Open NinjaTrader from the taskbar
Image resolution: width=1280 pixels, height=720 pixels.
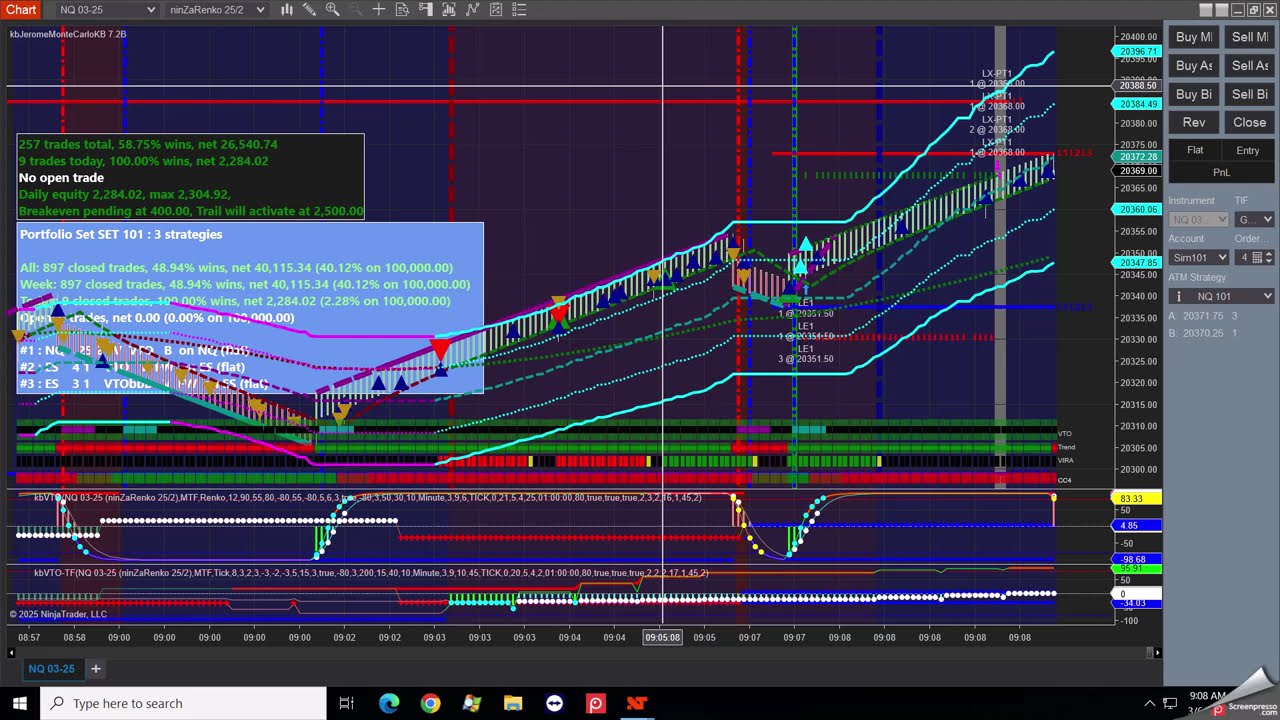[636, 703]
